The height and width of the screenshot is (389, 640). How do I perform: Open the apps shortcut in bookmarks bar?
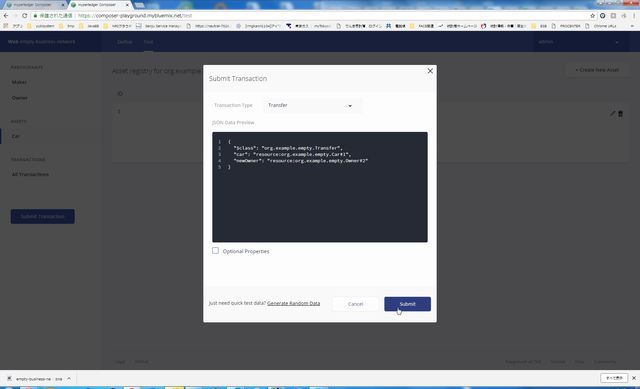pos(13,26)
